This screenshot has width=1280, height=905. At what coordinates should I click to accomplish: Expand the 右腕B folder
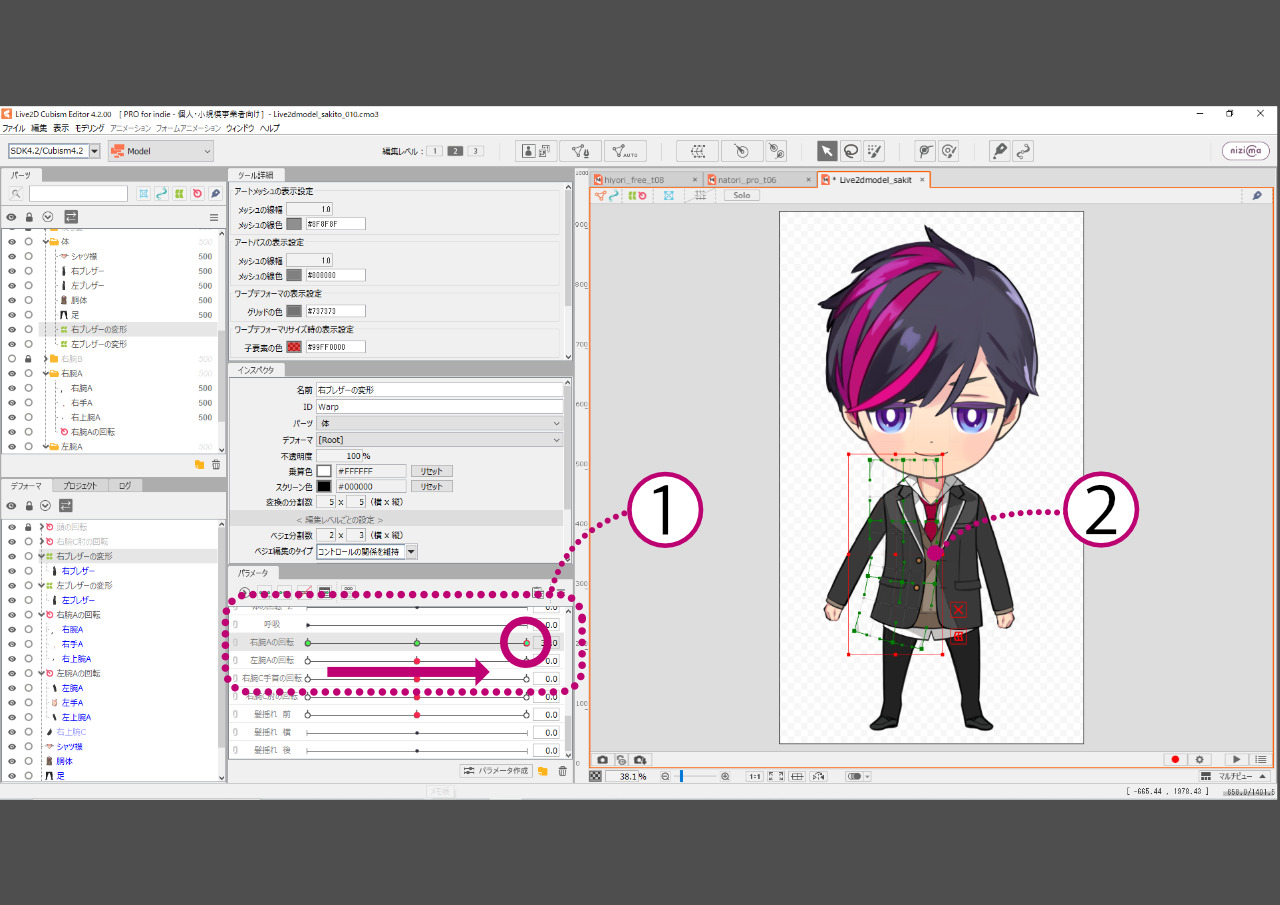46,358
